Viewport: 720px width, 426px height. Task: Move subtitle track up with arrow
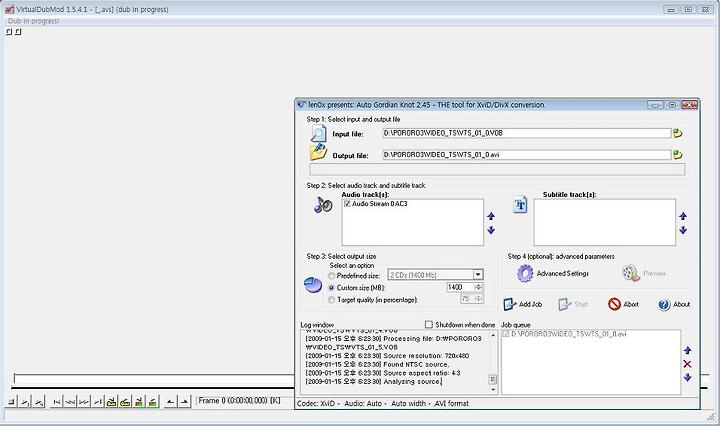683,216
